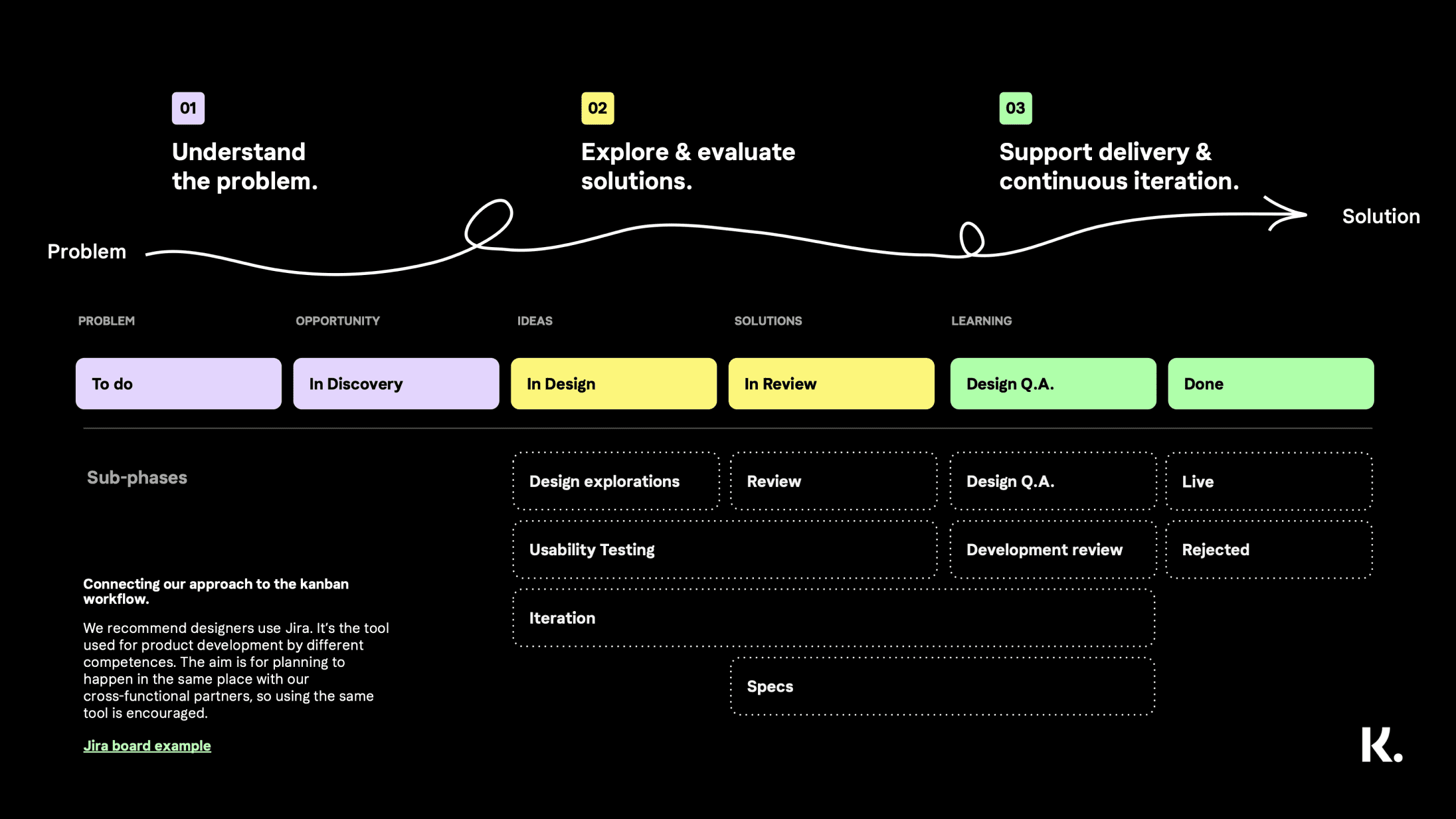
Task: Select the 03 step badge
Action: point(1015,108)
